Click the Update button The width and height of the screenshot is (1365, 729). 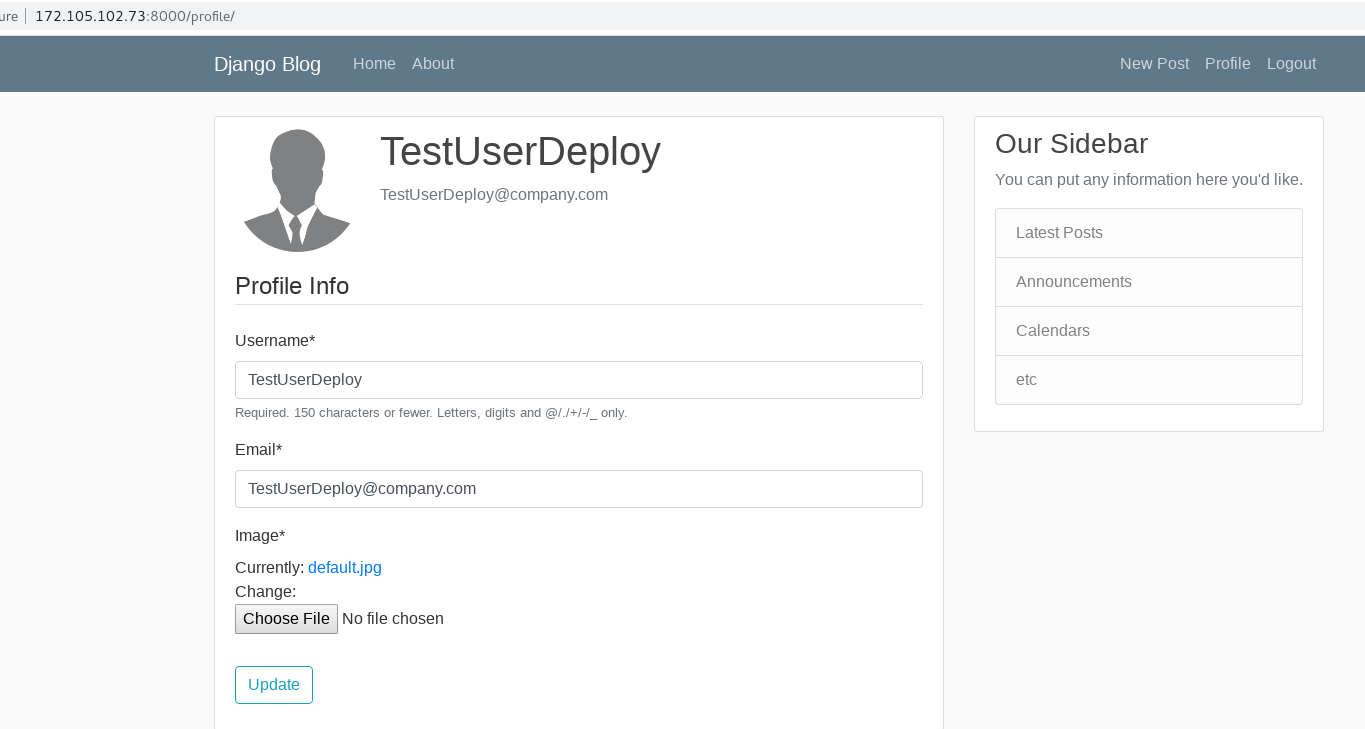point(273,685)
